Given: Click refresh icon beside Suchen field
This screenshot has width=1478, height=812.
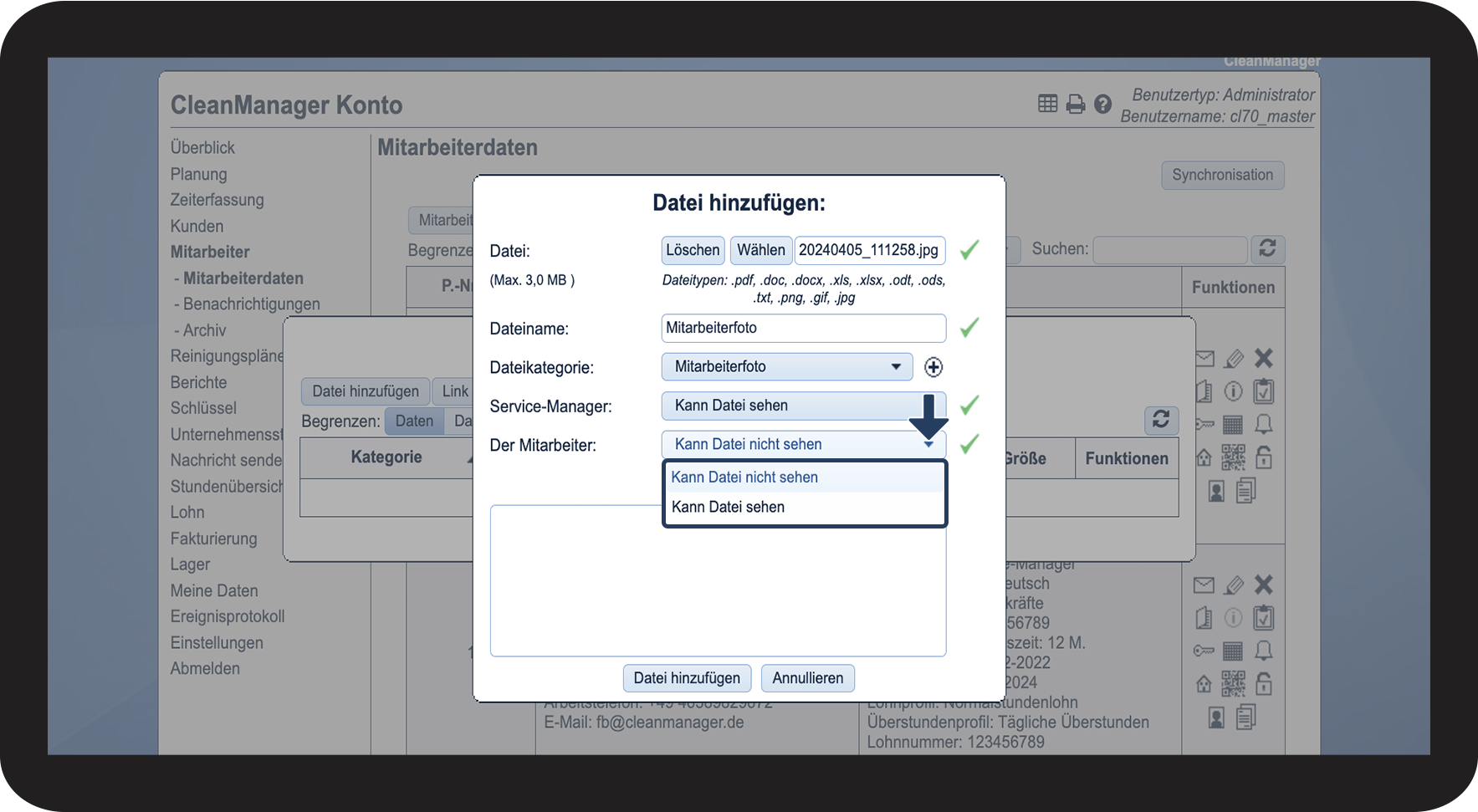Looking at the screenshot, I should tap(1267, 248).
